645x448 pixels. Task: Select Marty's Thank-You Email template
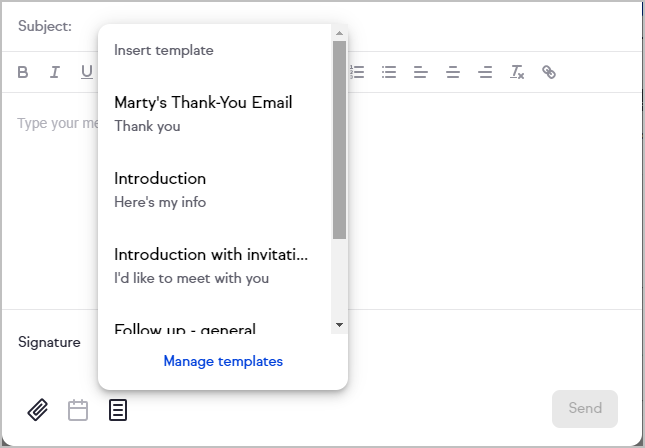[215, 114]
